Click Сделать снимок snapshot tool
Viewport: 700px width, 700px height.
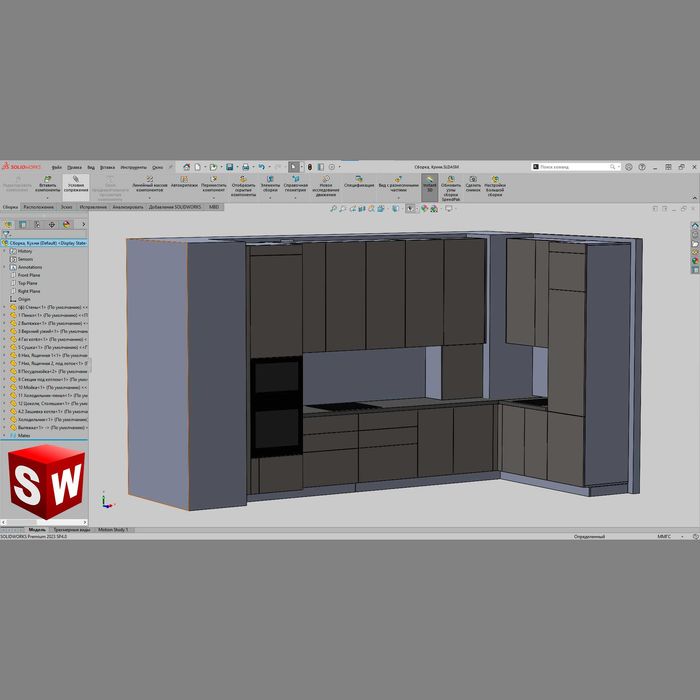coord(473,184)
